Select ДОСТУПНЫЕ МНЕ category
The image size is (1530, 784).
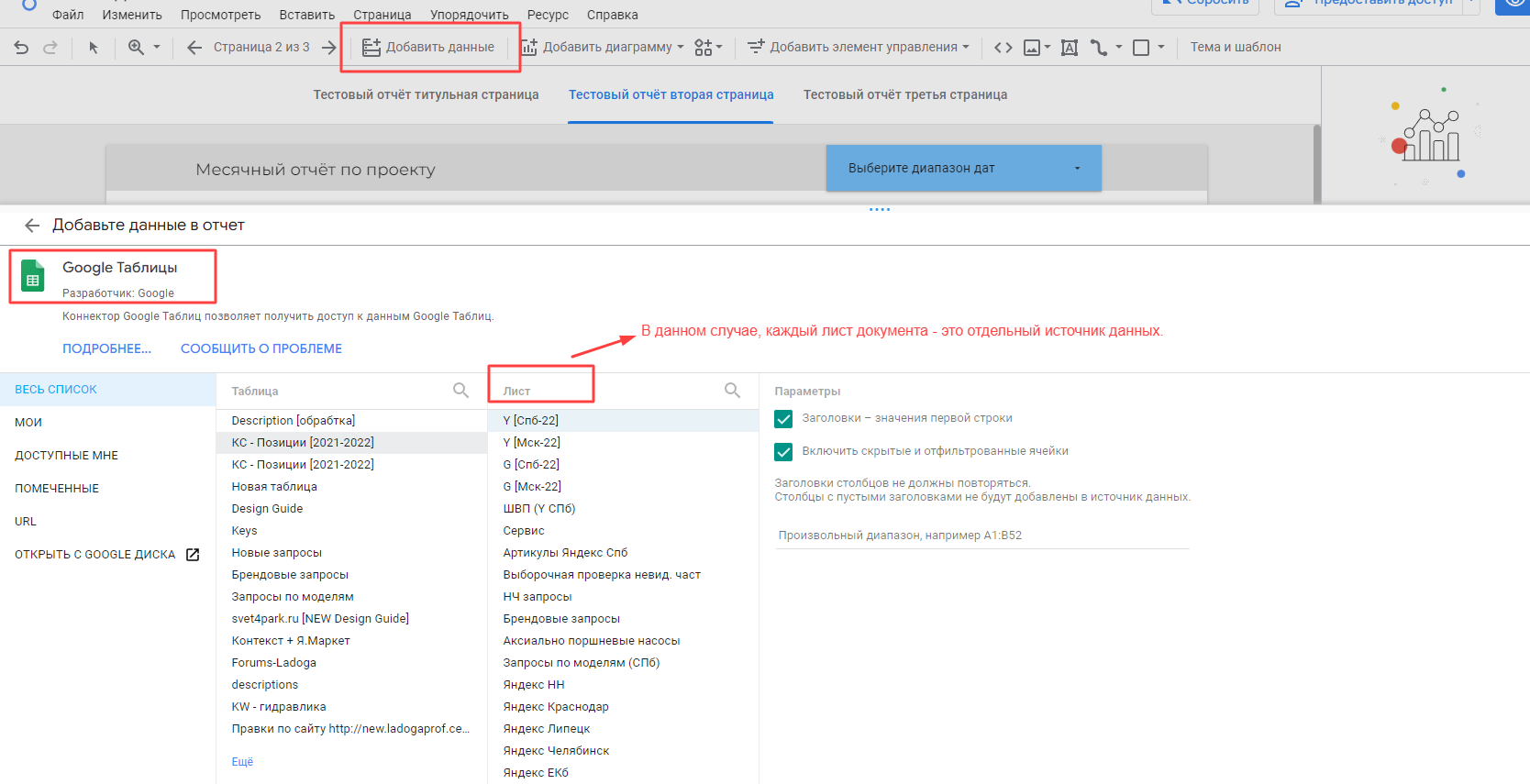107,456
